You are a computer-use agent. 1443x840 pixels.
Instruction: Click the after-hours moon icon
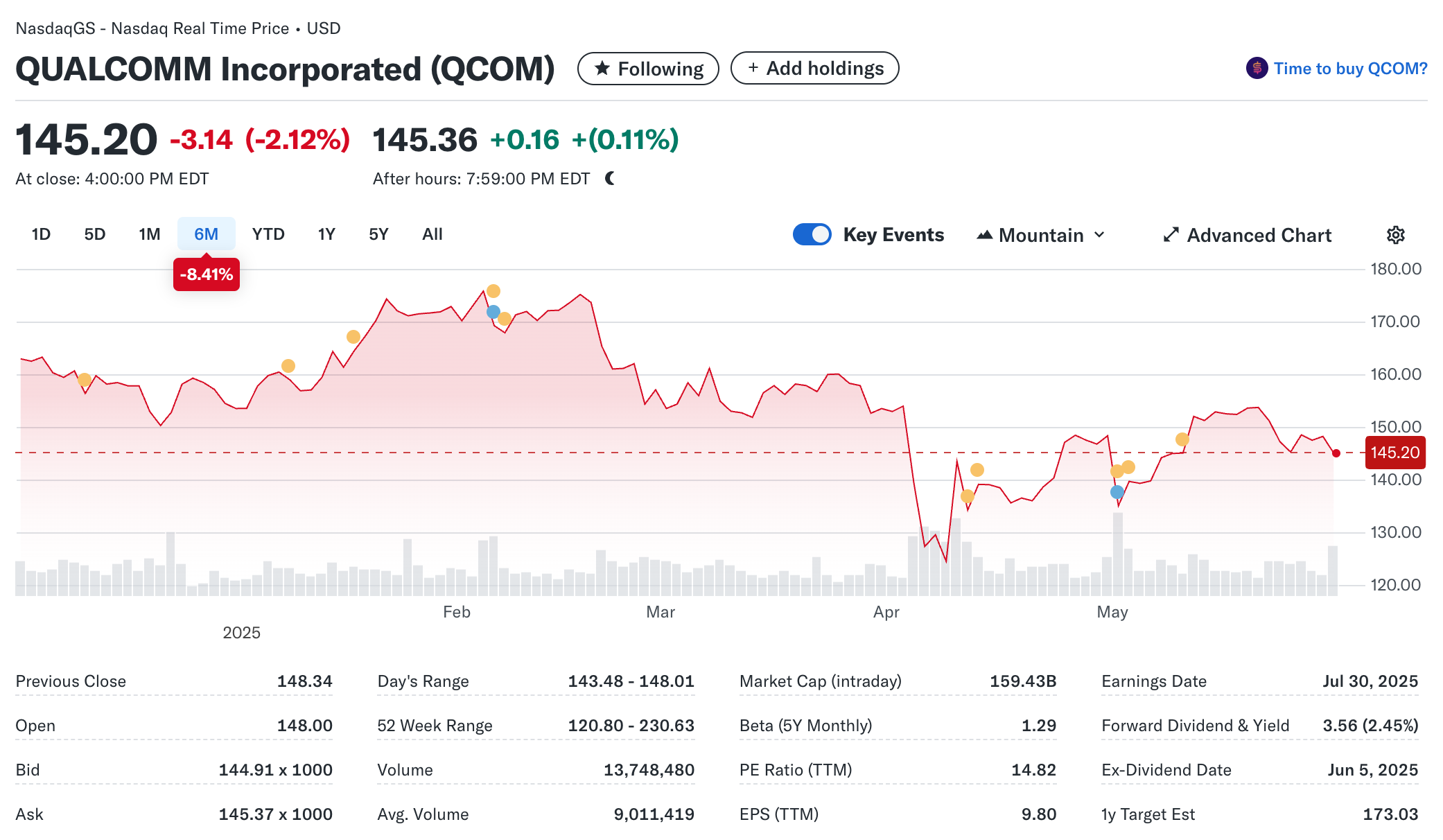[610, 179]
